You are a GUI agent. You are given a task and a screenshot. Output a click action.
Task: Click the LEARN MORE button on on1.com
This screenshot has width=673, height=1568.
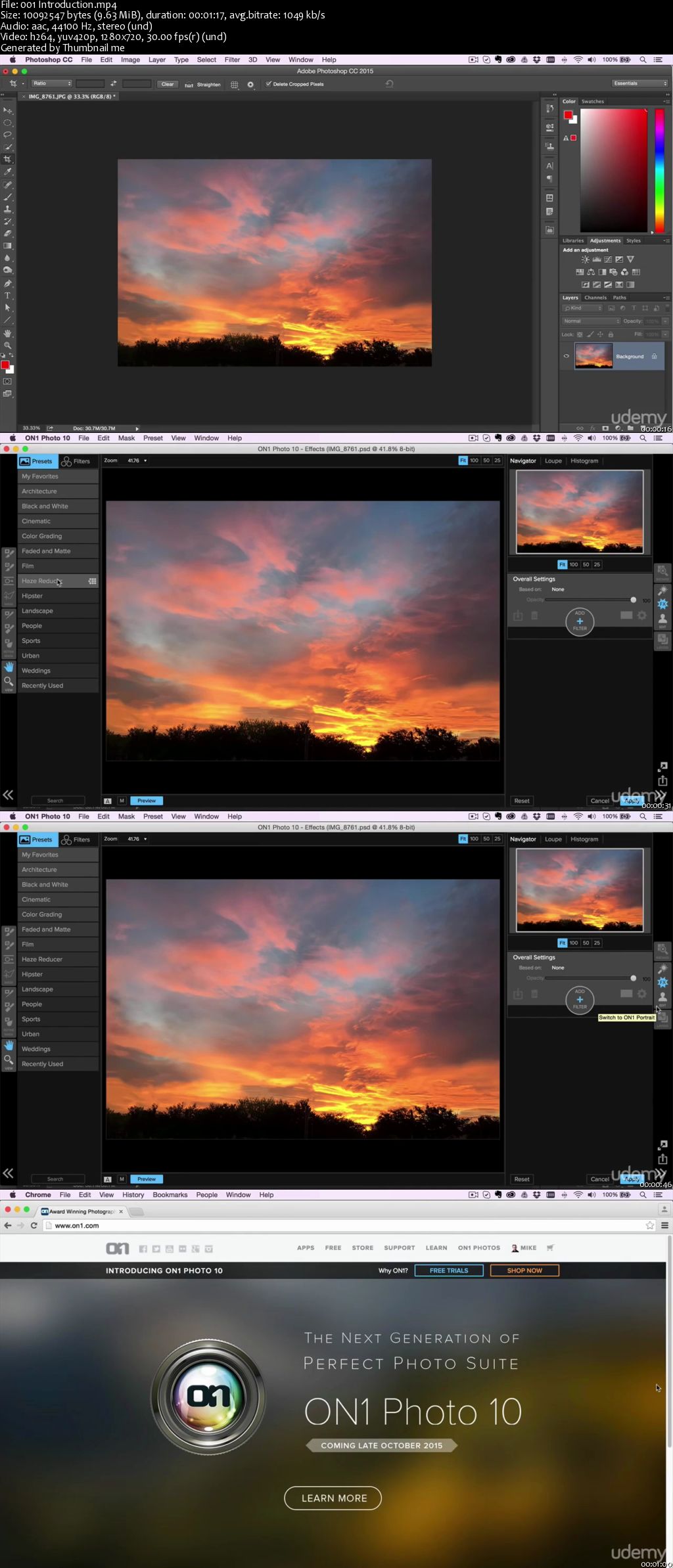click(x=333, y=1498)
